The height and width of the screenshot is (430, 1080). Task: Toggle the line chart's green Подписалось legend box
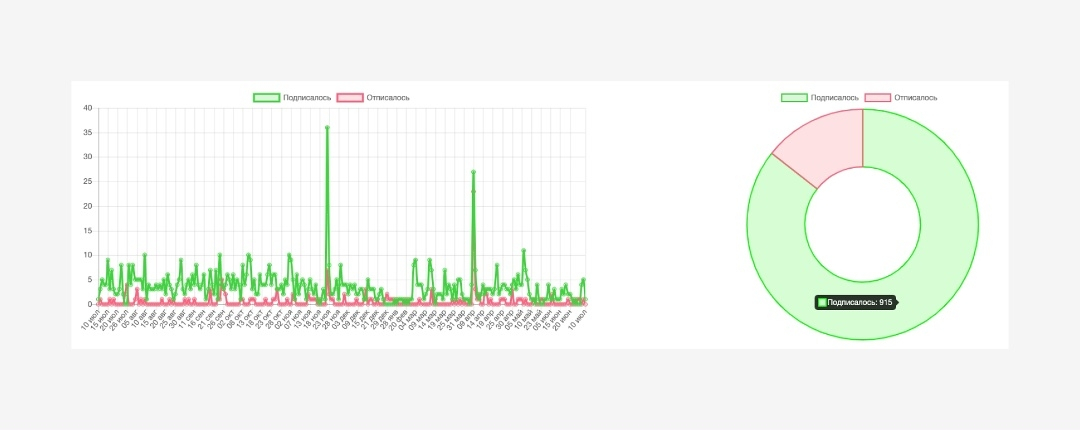pos(267,98)
